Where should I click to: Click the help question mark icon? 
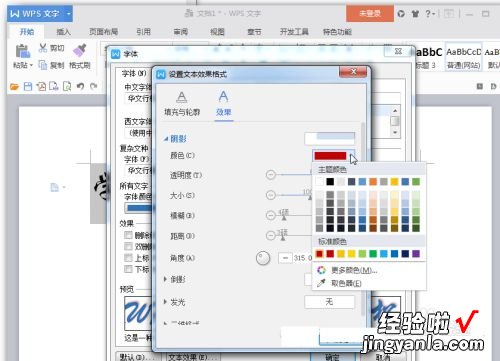[428, 14]
